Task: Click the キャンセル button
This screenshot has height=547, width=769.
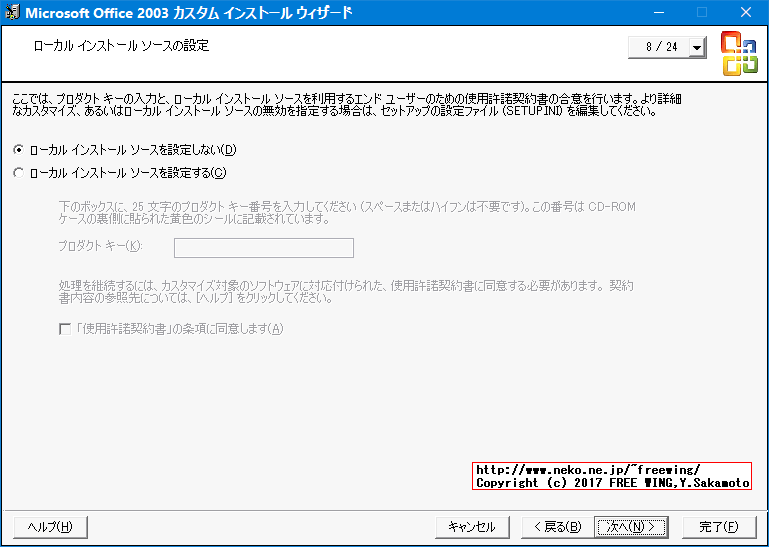Action: point(472,527)
